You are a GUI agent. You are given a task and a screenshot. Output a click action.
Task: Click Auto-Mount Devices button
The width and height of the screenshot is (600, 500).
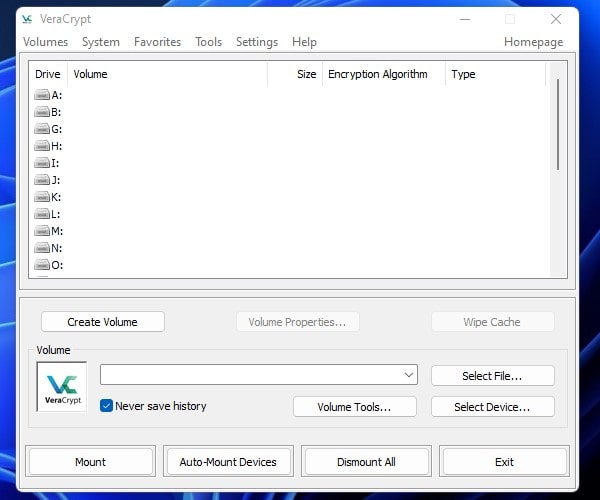pyautogui.click(x=228, y=462)
